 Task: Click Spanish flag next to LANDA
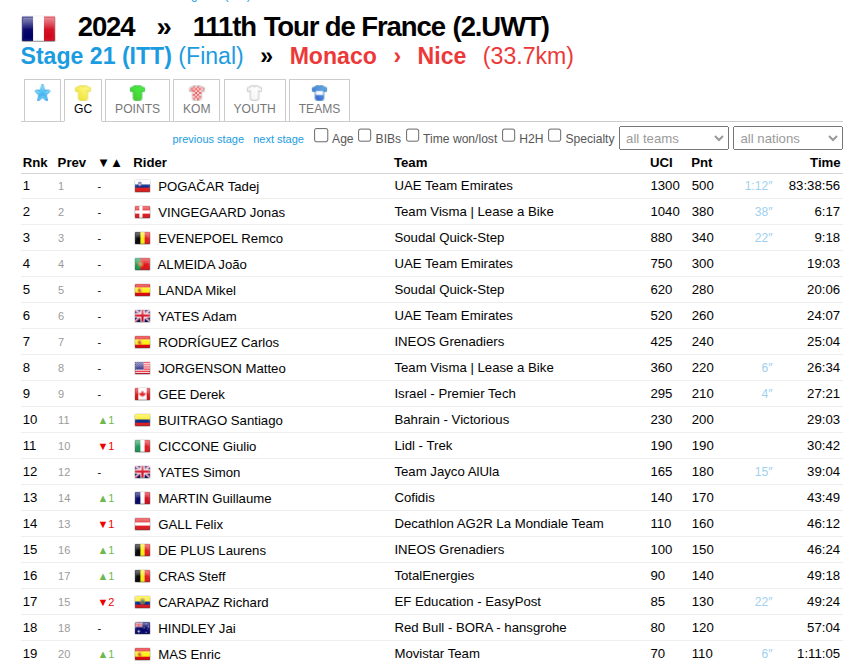click(x=142, y=290)
